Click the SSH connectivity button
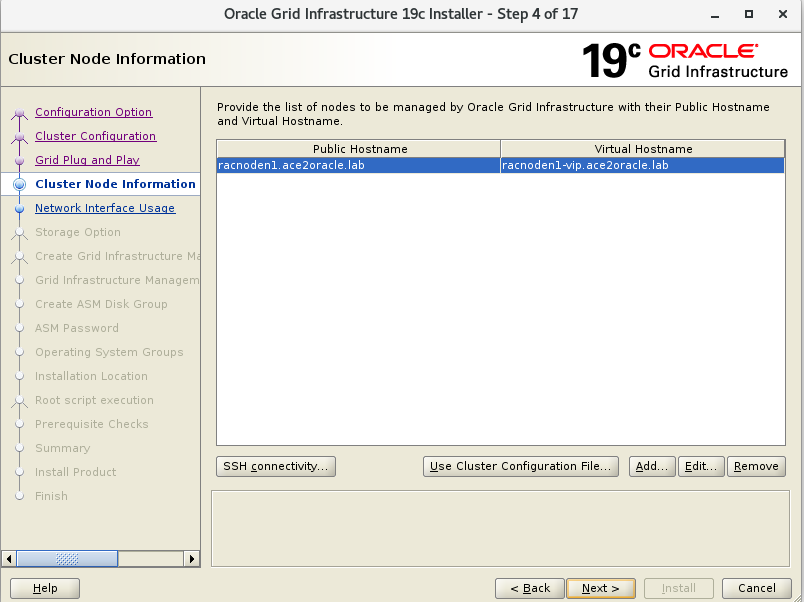The width and height of the screenshot is (804, 602). pyautogui.click(x=276, y=466)
